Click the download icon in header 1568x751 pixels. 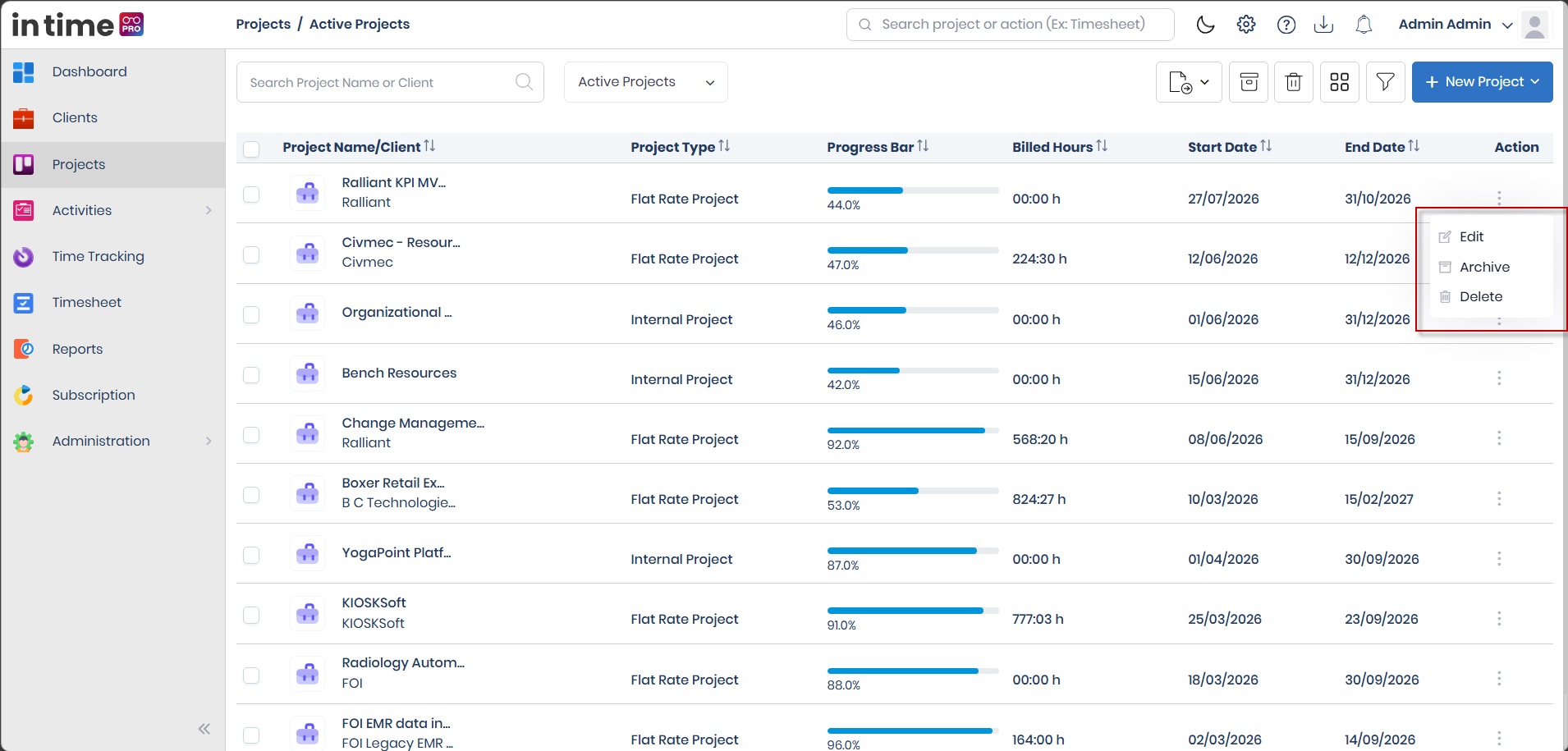(1323, 25)
